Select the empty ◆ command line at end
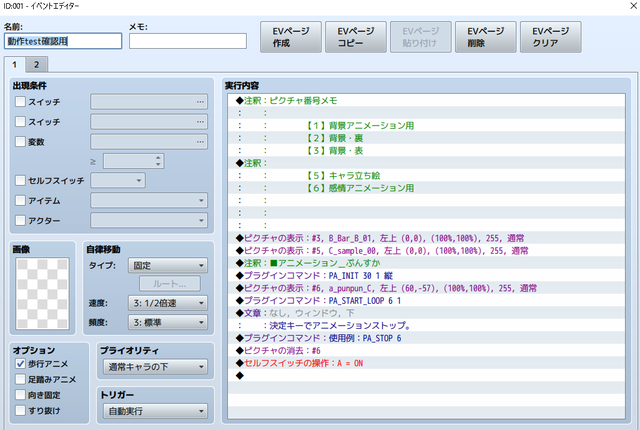 [426, 375]
